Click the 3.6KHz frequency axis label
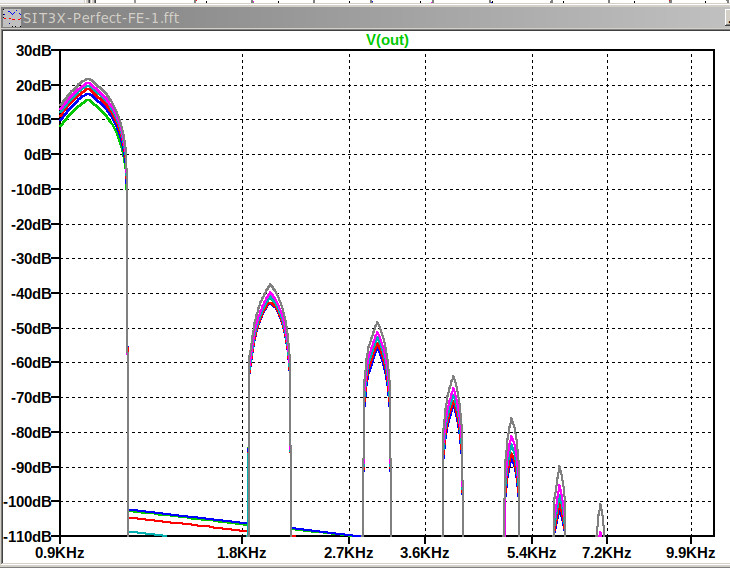 (x=425, y=553)
